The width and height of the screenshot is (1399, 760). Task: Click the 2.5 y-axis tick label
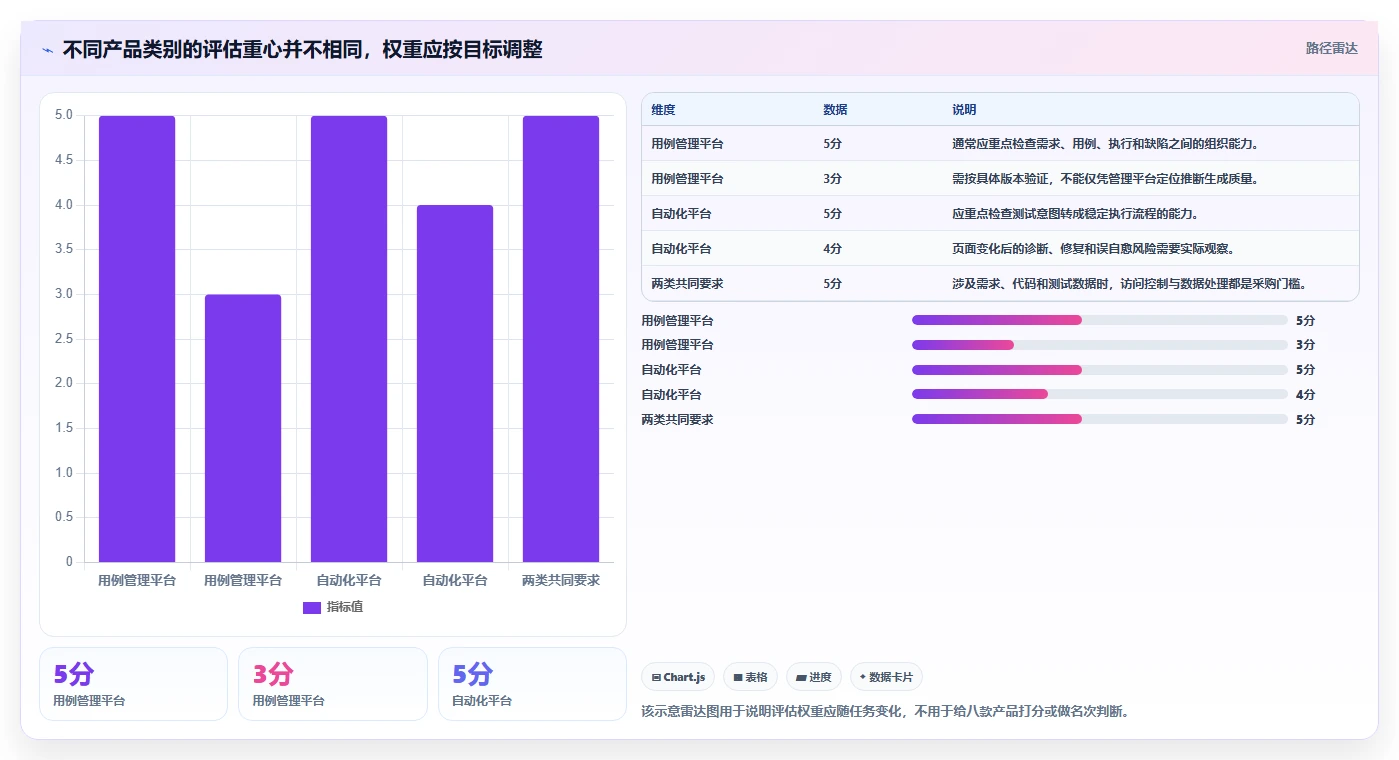coord(63,339)
